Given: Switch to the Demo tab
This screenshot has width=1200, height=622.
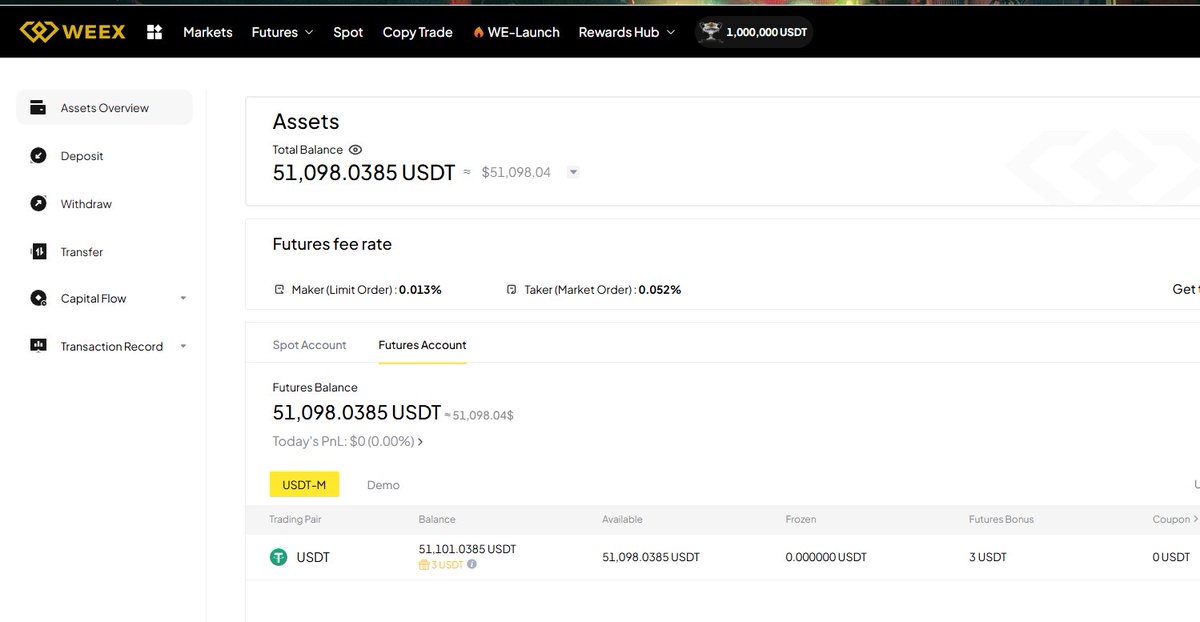Looking at the screenshot, I should point(383,485).
